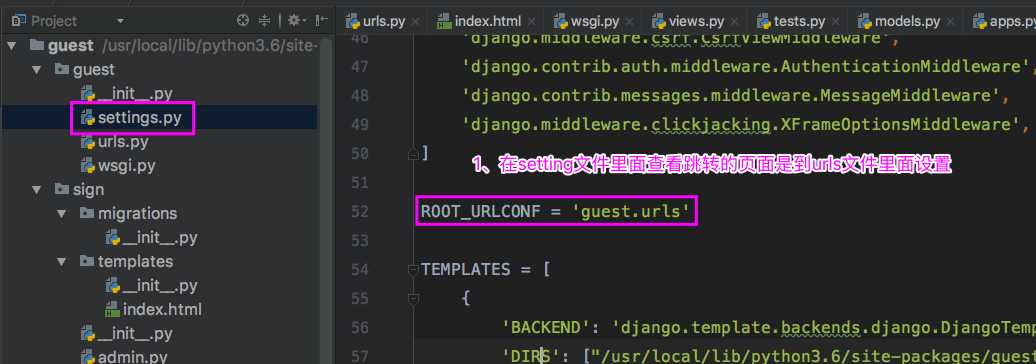Collapse the sign folder

36,190
